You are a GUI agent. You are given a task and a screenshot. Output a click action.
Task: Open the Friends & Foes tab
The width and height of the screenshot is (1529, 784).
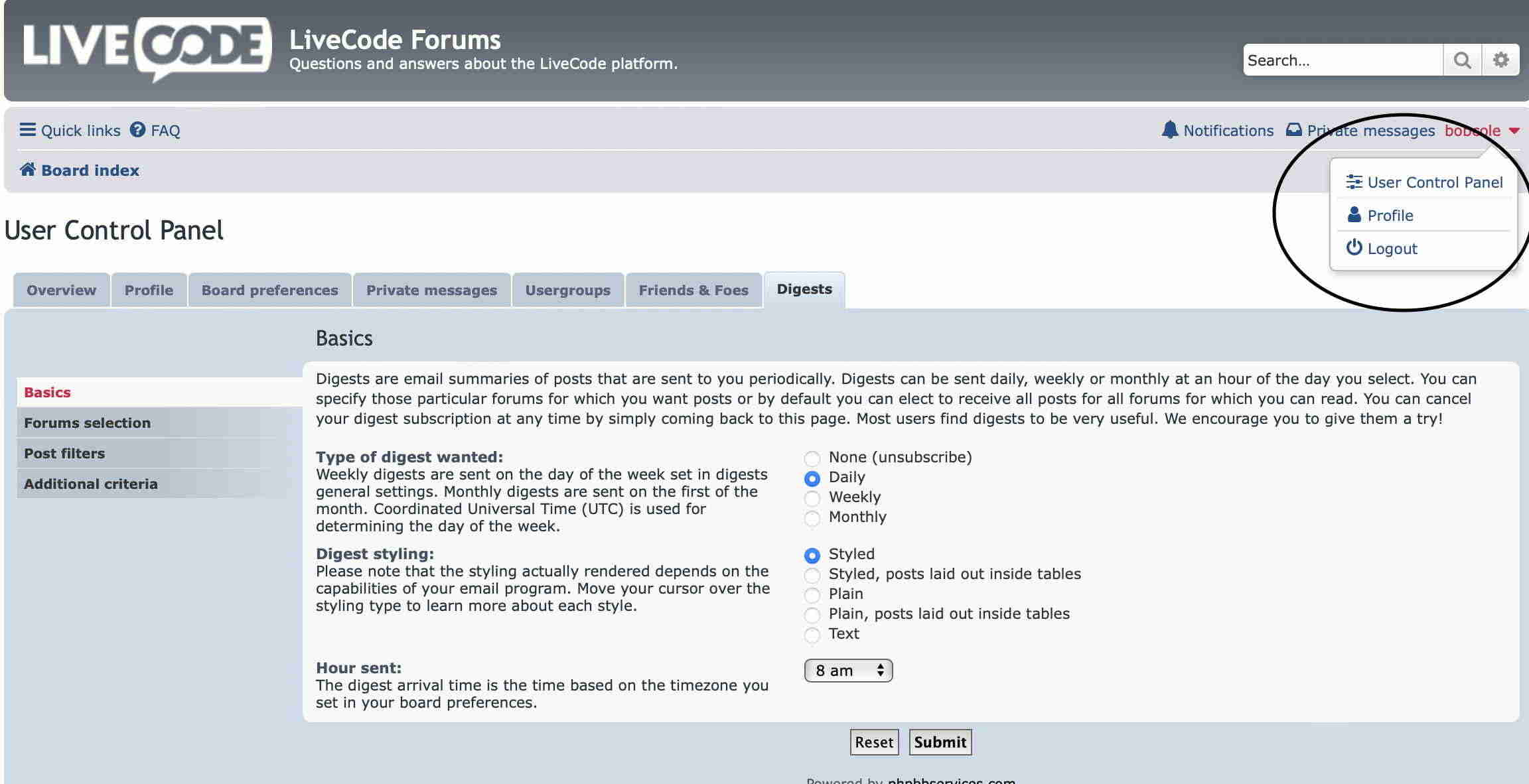coord(693,290)
